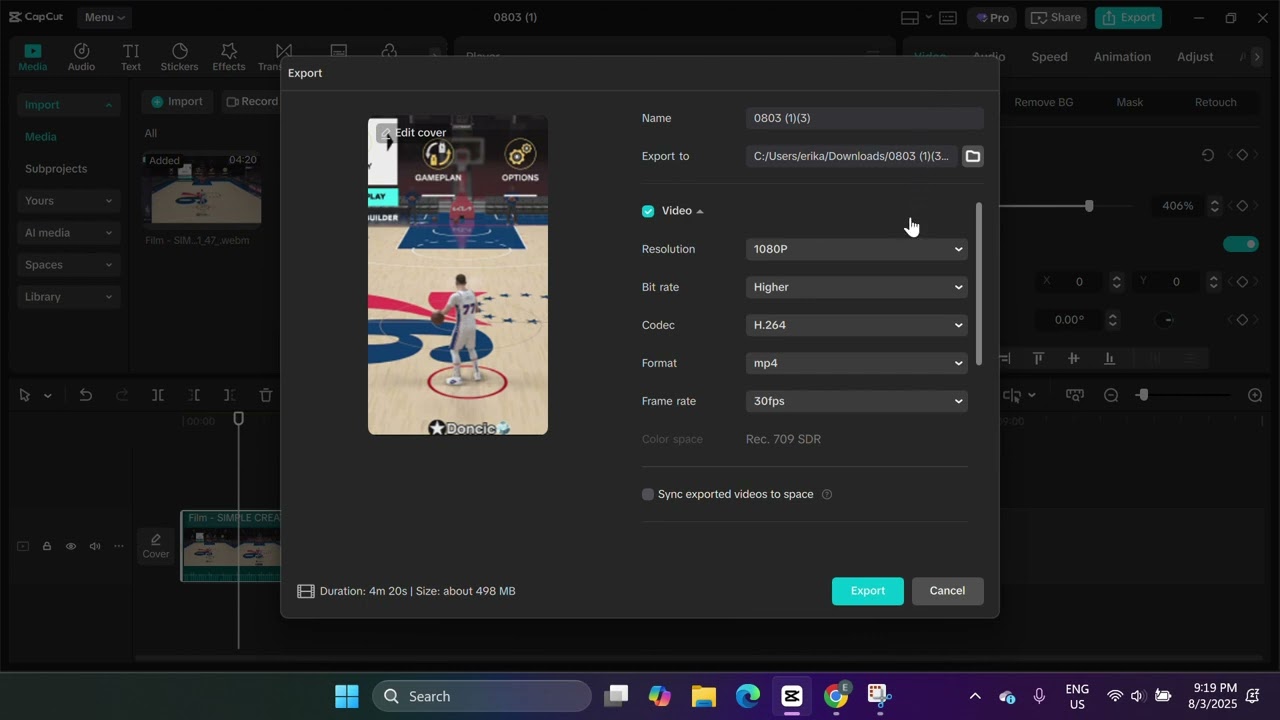Mute the track with the speaker icon

95,546
